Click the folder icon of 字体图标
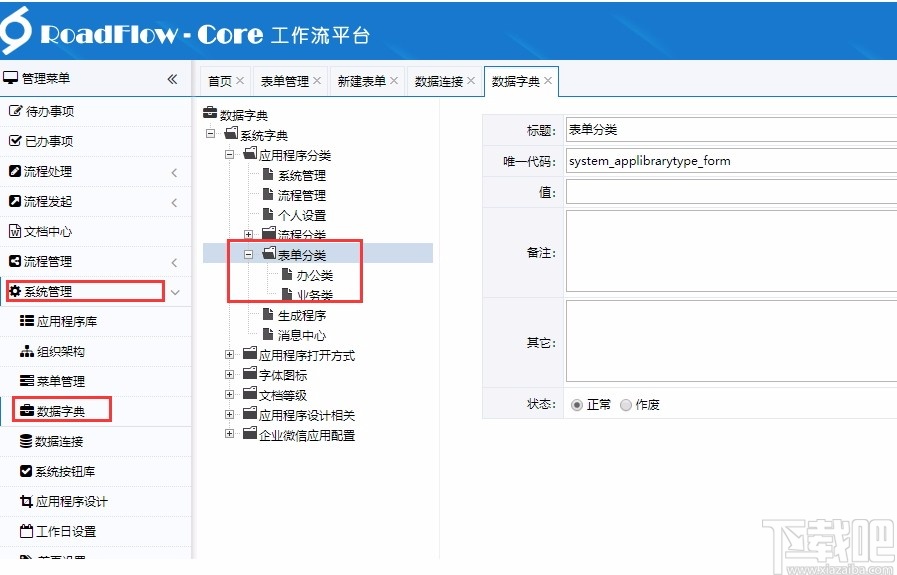Viewport: 897px width, 575px height. tap(249, 373)
